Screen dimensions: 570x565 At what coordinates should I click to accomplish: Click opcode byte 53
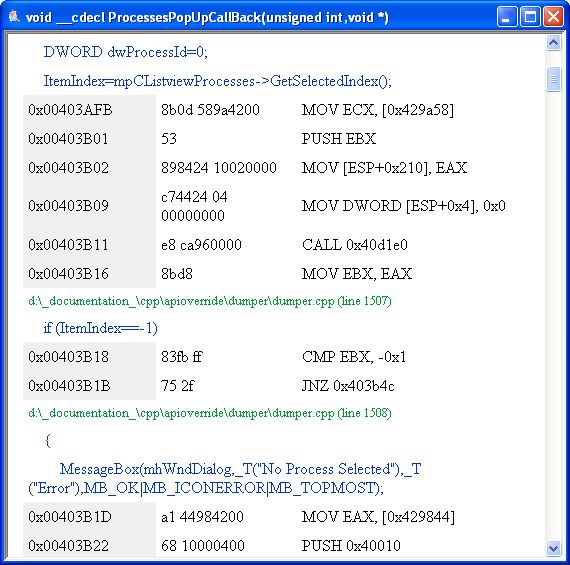[169, 139]
